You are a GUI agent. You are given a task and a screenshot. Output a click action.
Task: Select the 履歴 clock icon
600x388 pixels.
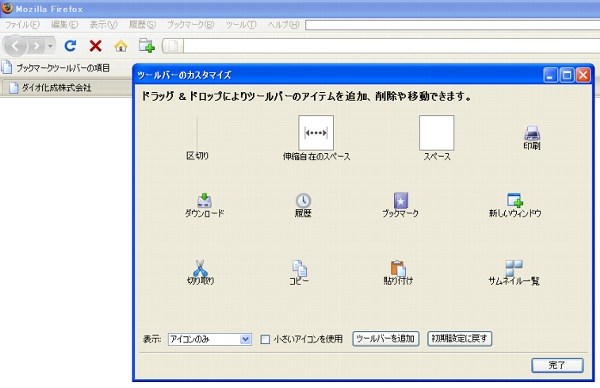[x=303, y=205]
